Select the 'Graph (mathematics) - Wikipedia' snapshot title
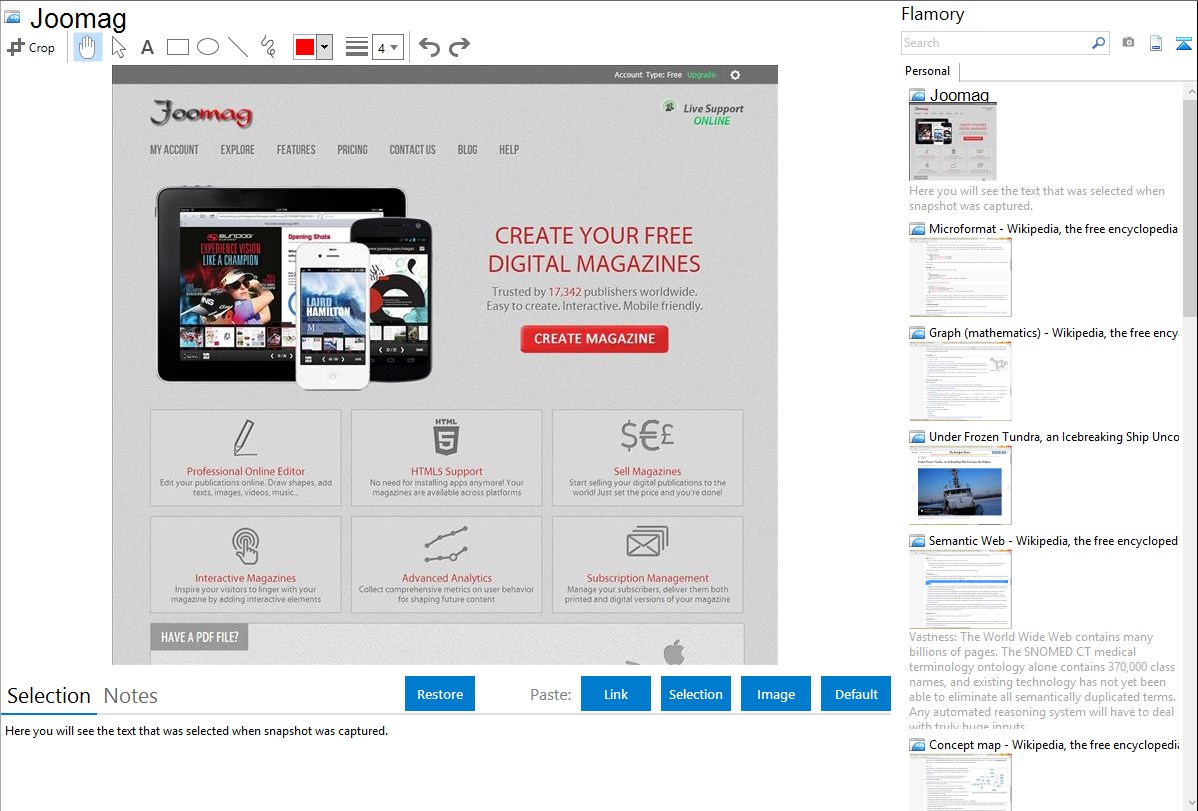The height and width of the screenshot is (811, 1198). click(x=1053, y=333)
